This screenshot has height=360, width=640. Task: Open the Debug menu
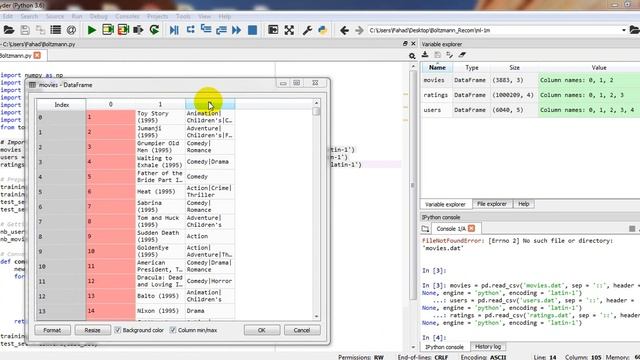98,16
